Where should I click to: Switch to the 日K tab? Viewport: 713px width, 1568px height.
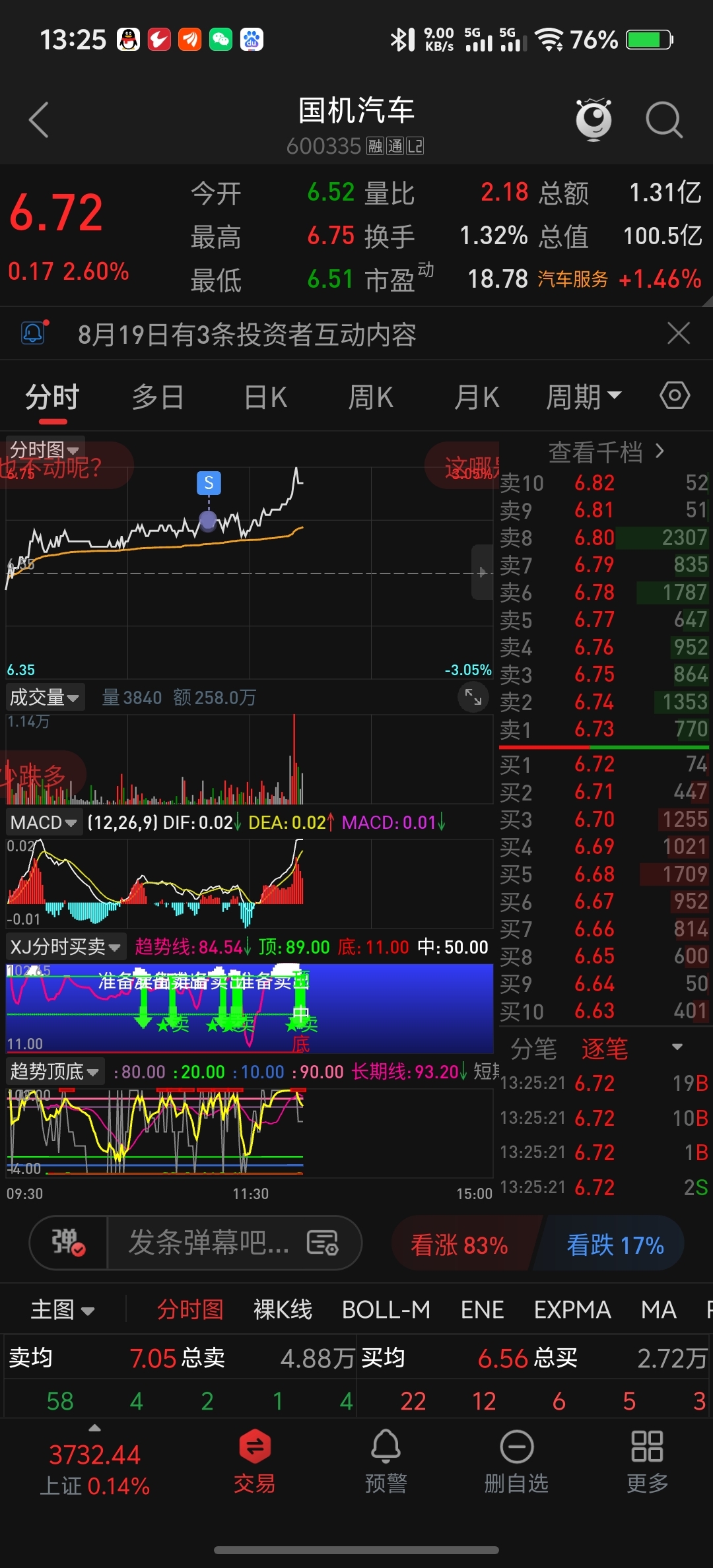[x=265, y=397]
